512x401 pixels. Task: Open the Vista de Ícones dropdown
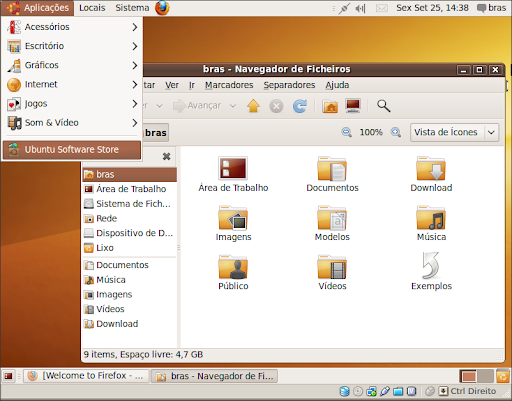(454, 132)
